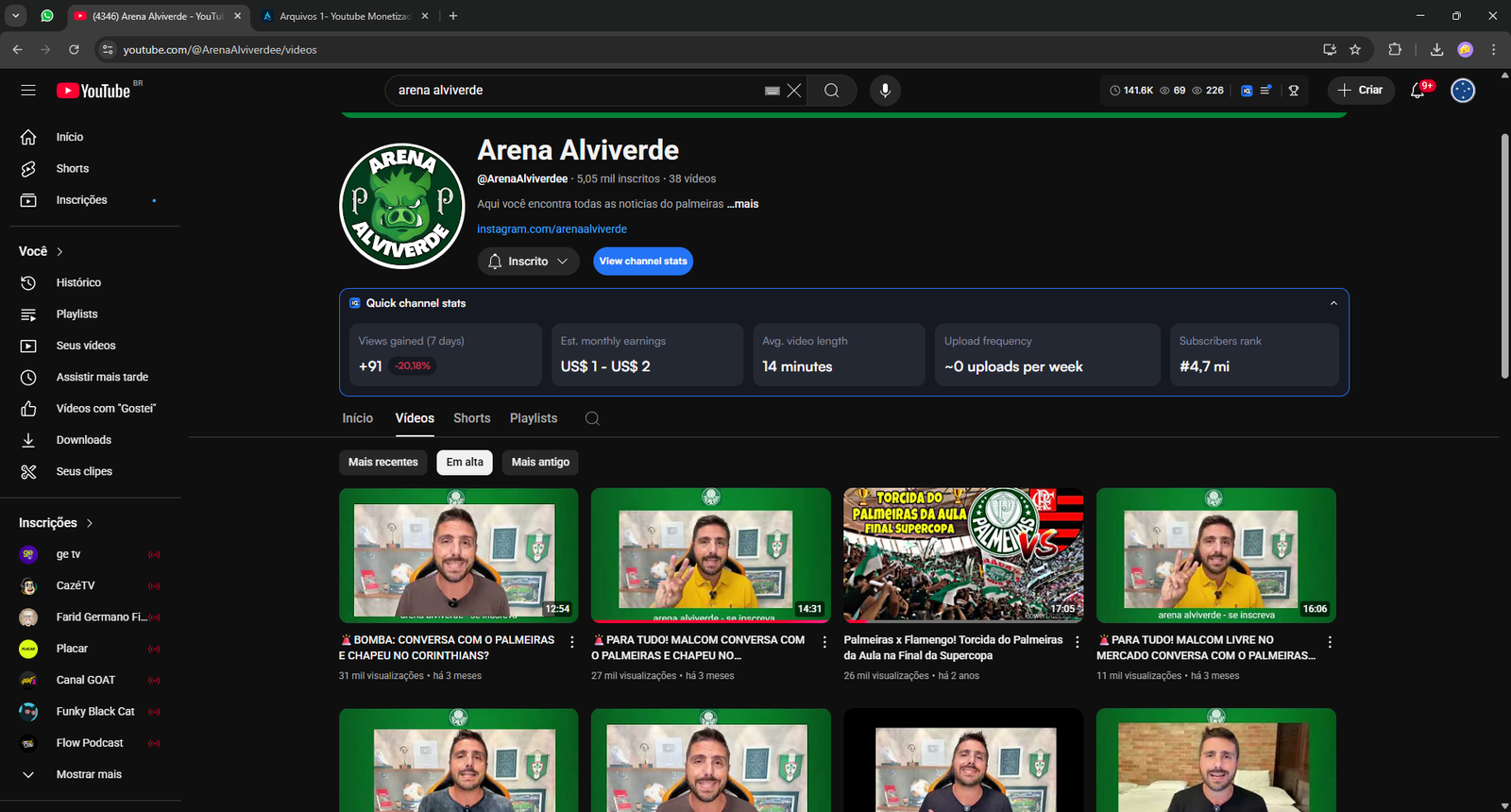Switch to the Início channel tab
Image resolution: width=1511 pixels, height=812 pixels.
click(x=357, y=418)
